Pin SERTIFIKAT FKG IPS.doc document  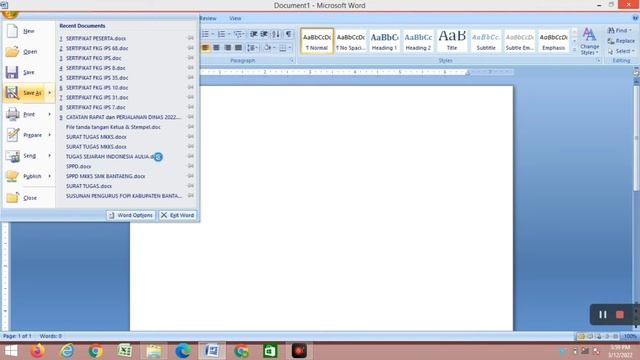[191, 58]
